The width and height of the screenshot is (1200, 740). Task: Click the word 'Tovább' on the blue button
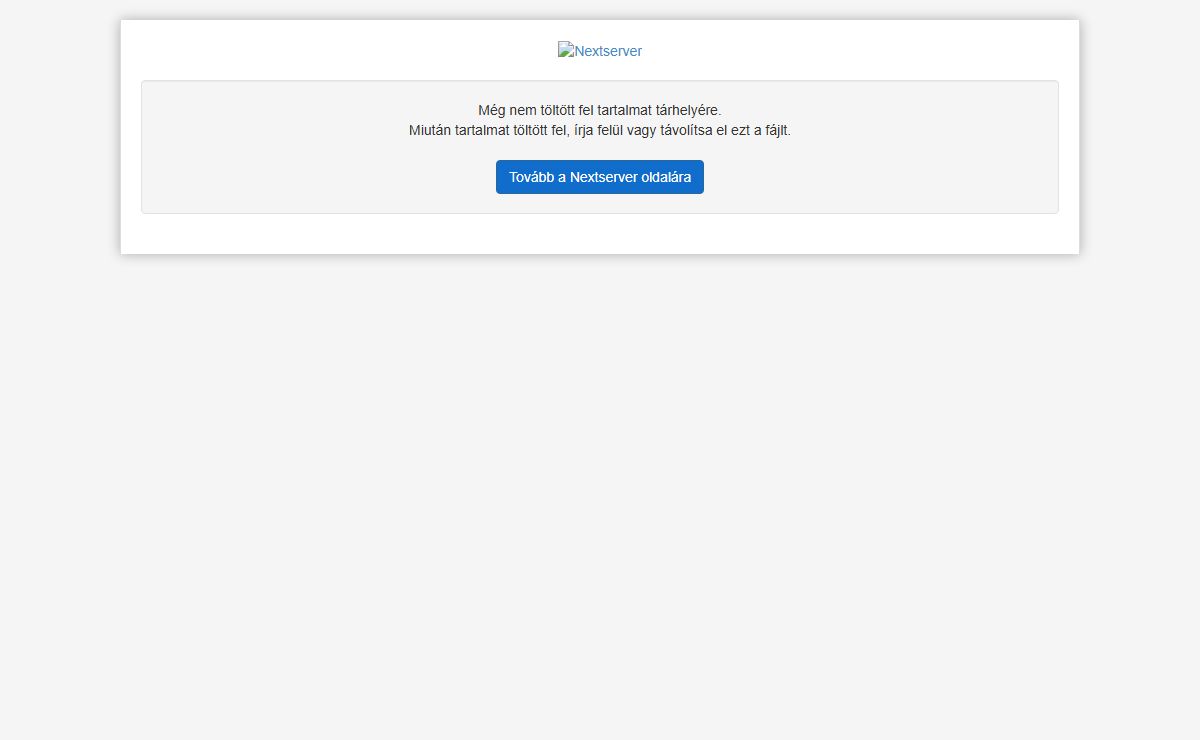pos(531,177)
